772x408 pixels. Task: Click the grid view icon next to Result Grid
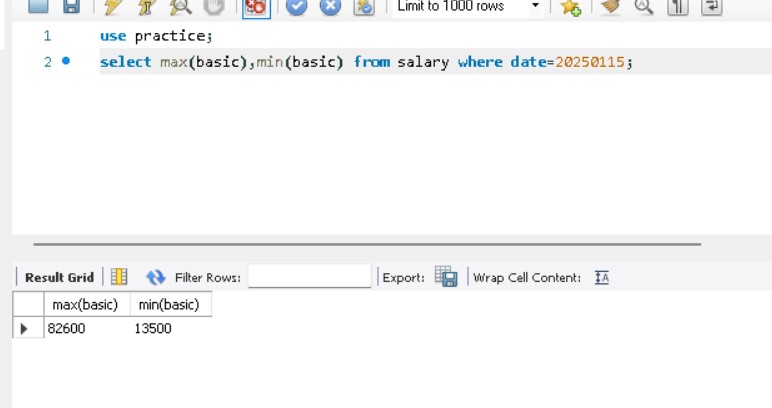119,277
